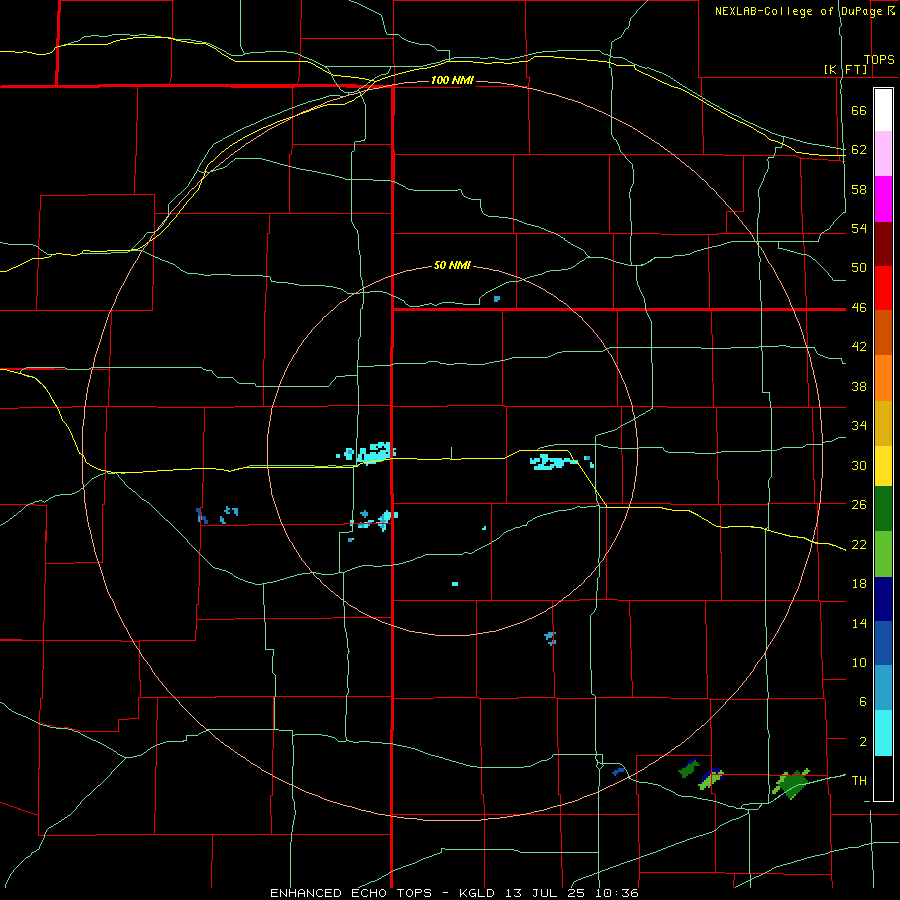
Task: Select the bright red legend band
Action: pos(883,288)
